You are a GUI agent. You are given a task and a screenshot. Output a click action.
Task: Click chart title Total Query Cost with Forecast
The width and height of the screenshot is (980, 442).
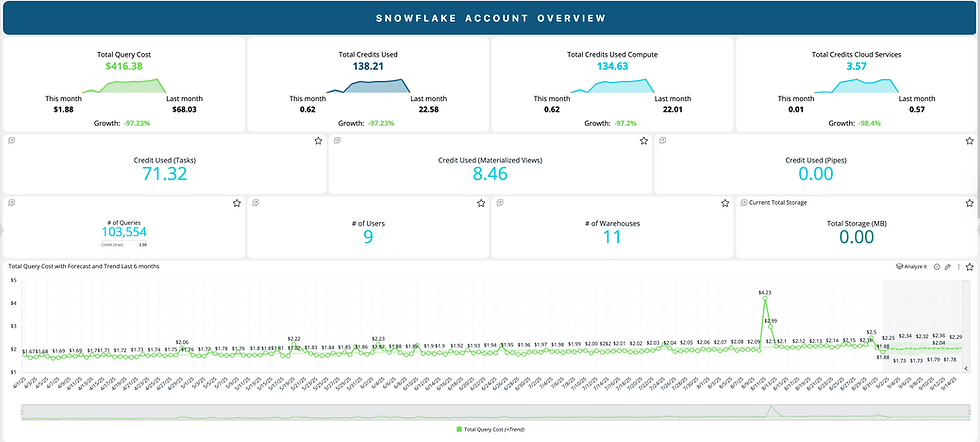coord(84,266)
